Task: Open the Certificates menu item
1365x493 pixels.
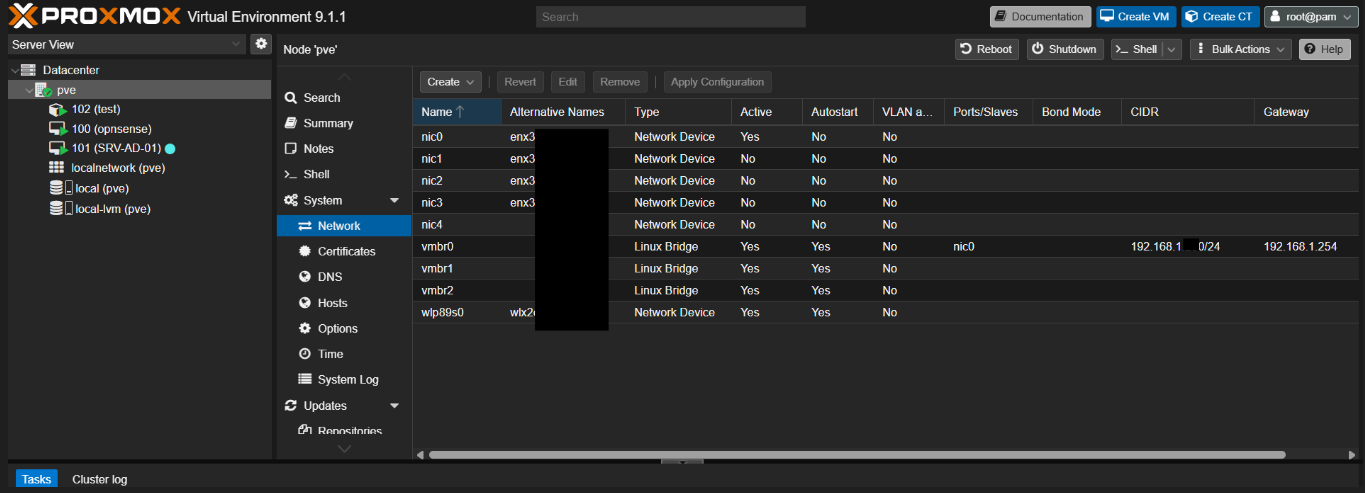Action: [343, 252]
